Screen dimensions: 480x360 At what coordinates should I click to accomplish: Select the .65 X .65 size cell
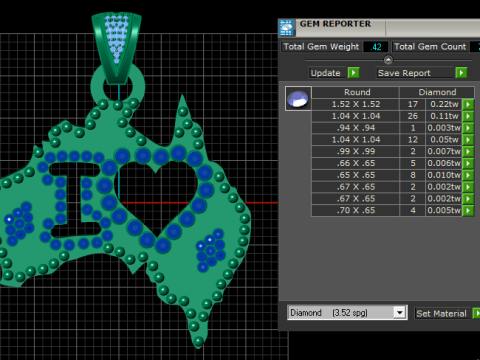coord(356,175)
